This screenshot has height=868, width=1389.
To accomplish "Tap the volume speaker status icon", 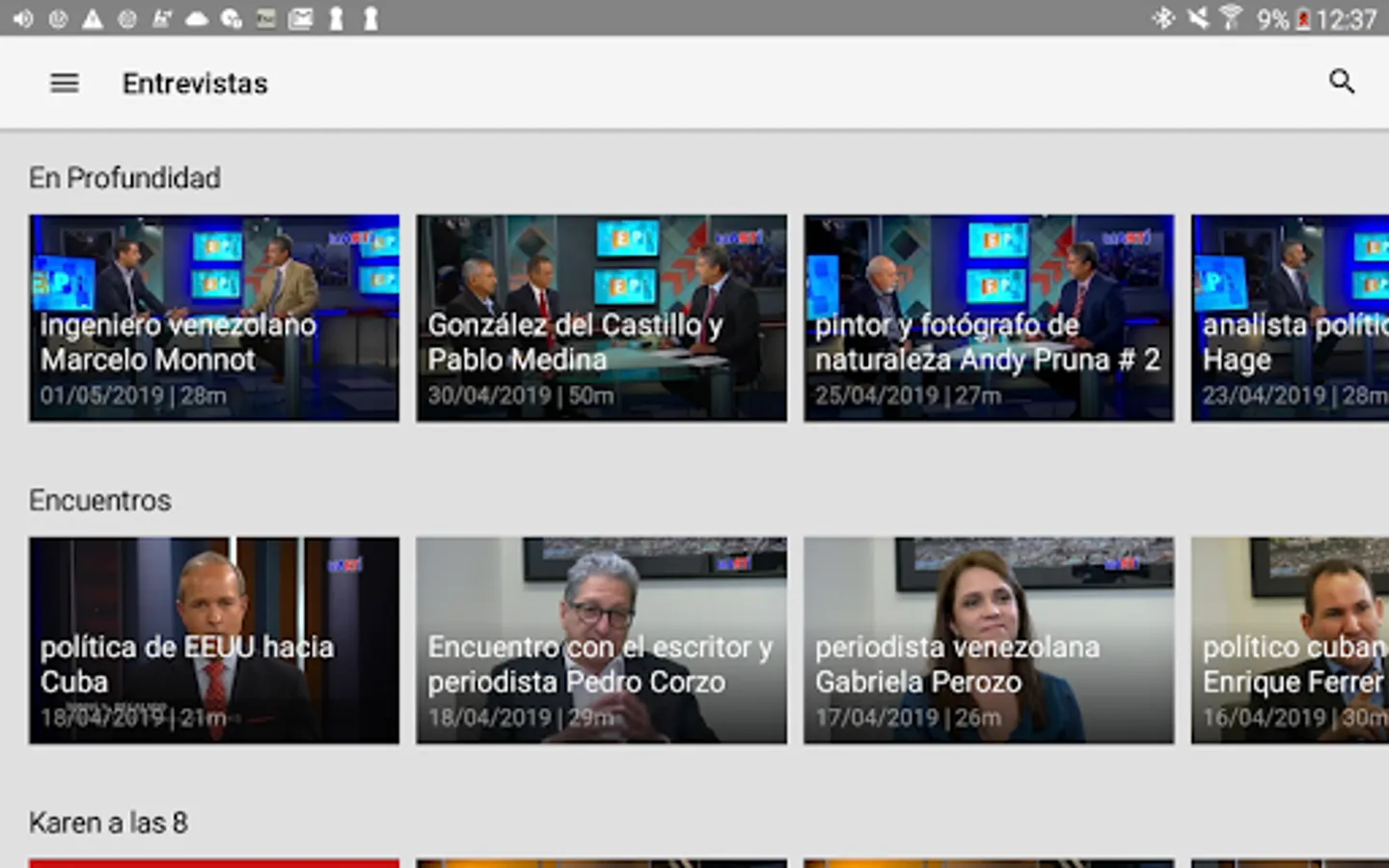I will coord(22,18).
